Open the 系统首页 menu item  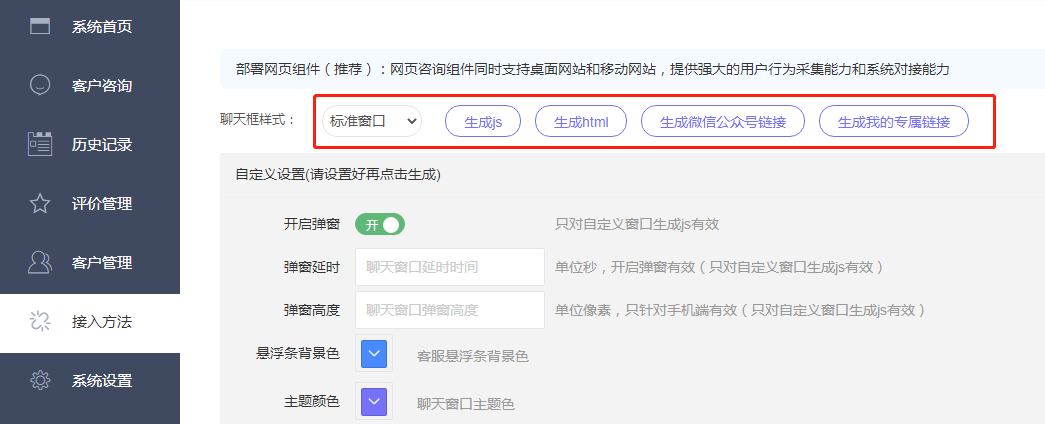(x=102, y=26)
